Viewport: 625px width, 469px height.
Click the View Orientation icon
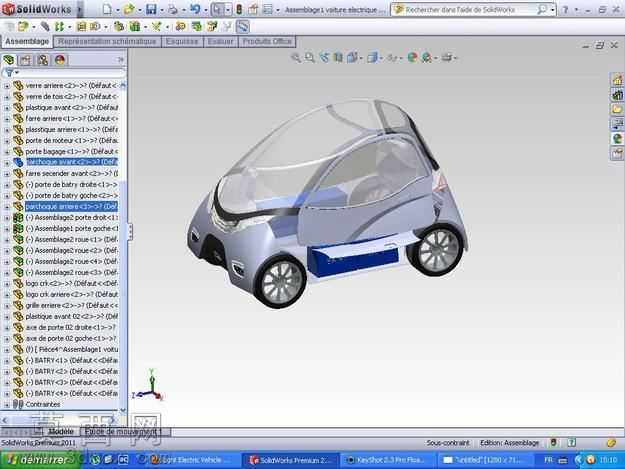click(352, 58)
